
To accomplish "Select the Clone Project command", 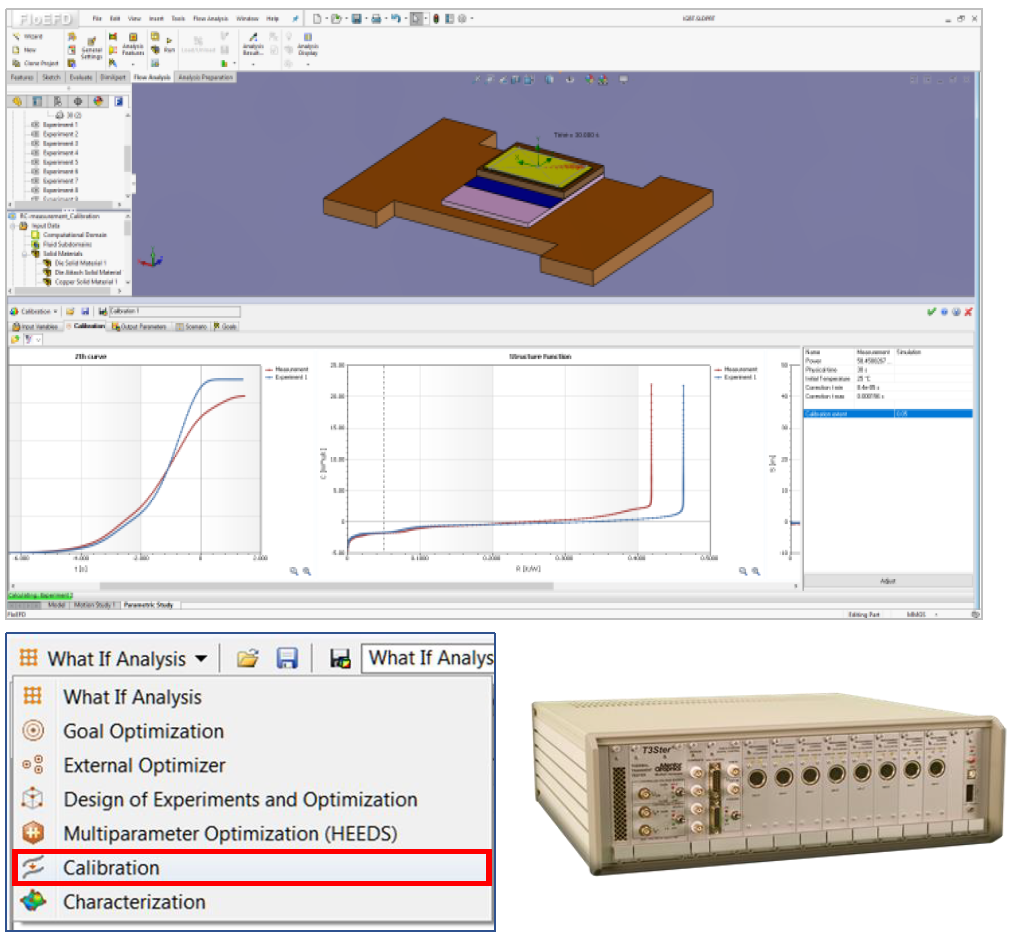I will pos(36,63).
